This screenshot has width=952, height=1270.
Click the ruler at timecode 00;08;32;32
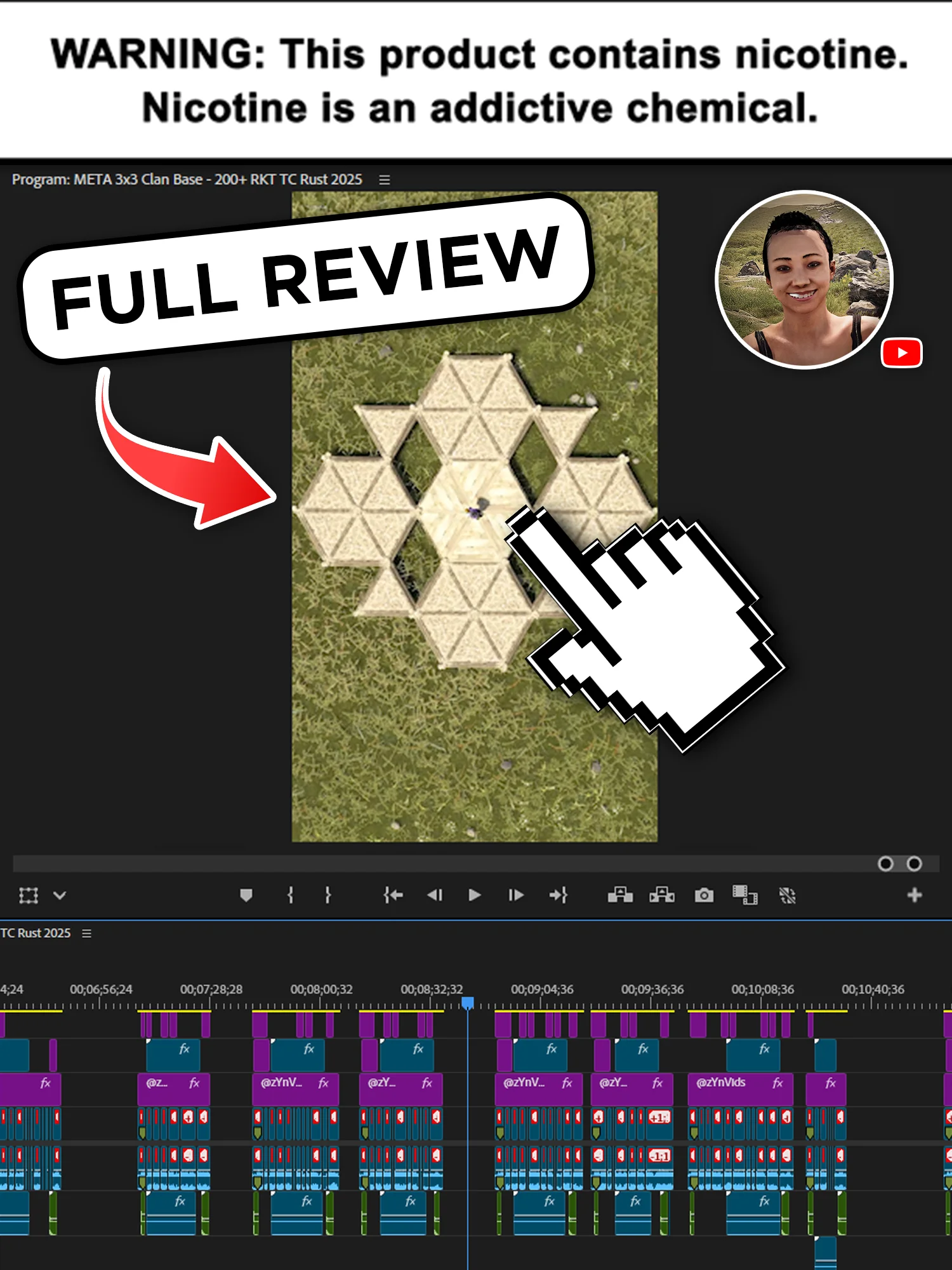432,989
